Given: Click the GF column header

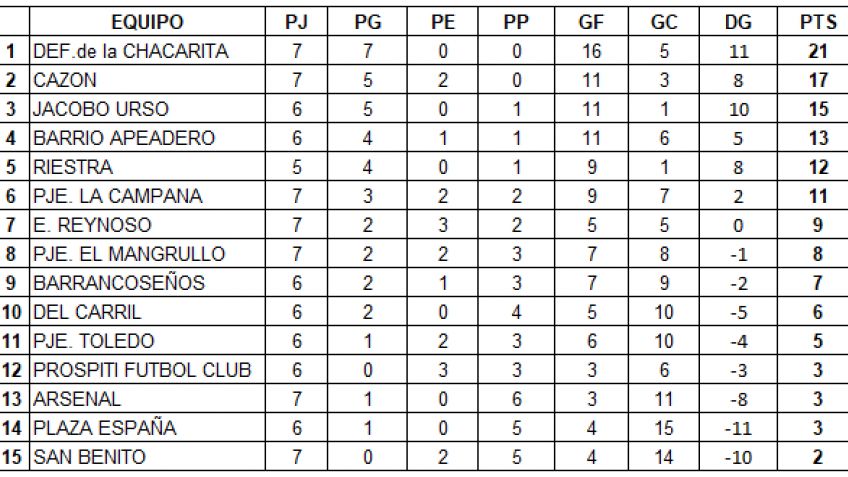Looking at the screenshot, I should tap(591, 22).
